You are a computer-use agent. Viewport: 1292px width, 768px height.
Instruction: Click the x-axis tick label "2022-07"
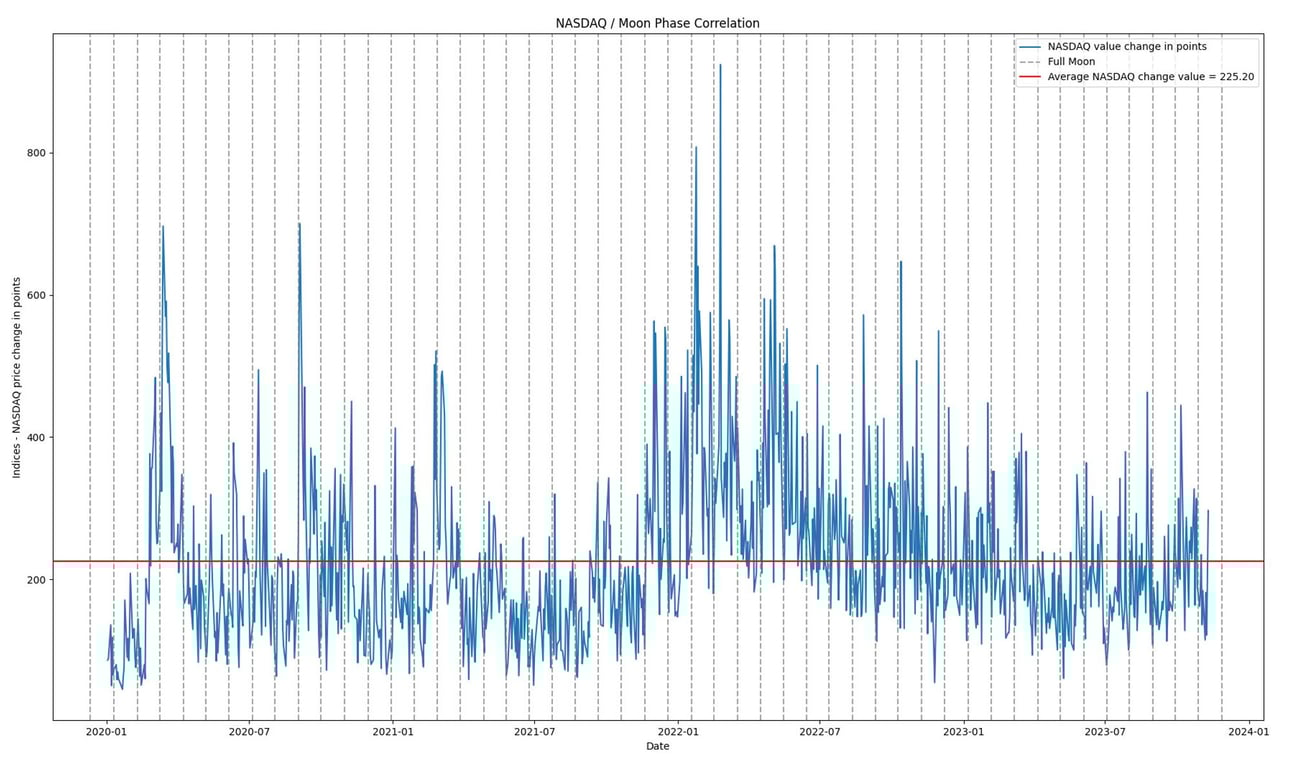[x=821, y=731]
